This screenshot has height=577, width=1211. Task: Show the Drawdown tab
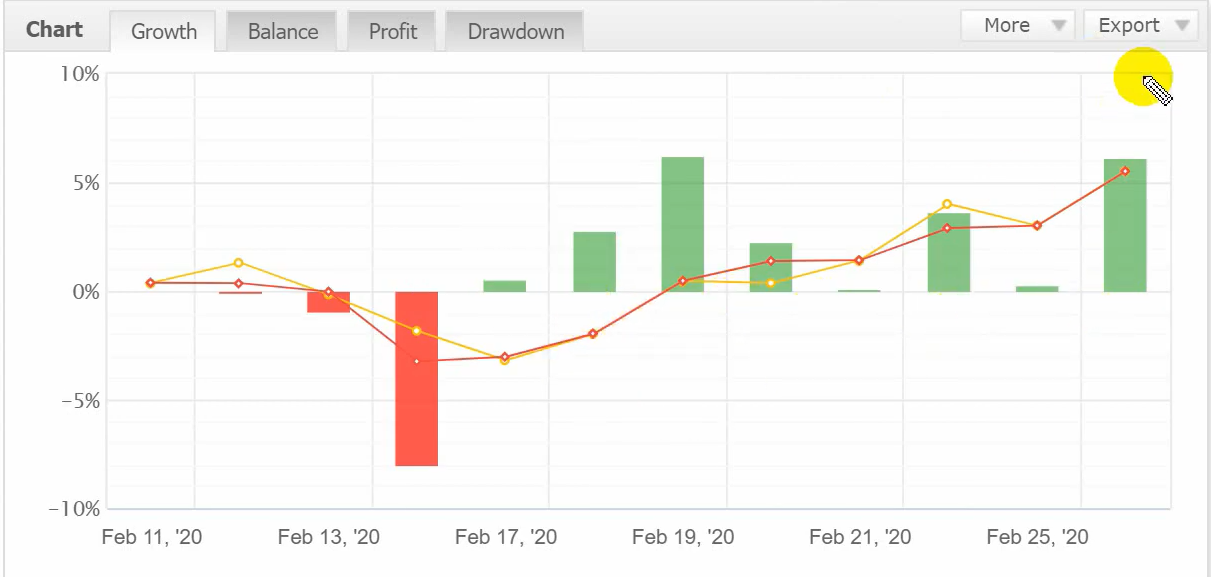click(516, 31)
